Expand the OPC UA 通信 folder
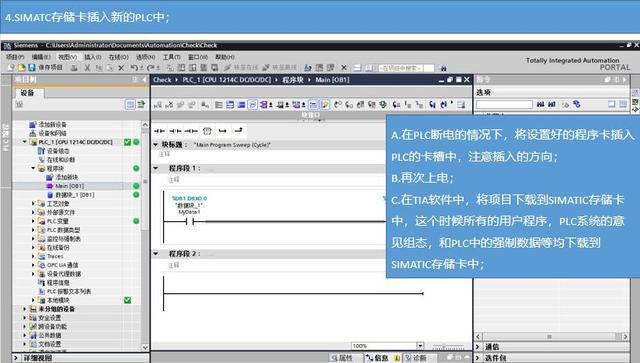The height and width of the screenshot is (363, 640). (x=33, y=265)
